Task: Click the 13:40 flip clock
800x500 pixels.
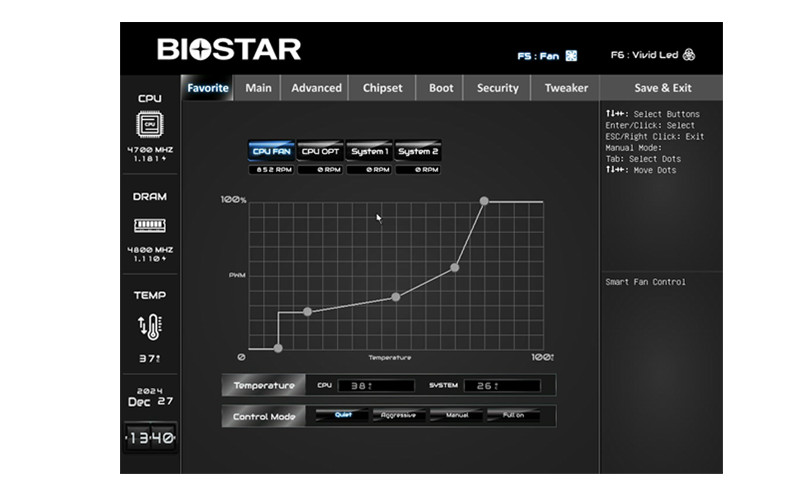Action: coord(151,438)
